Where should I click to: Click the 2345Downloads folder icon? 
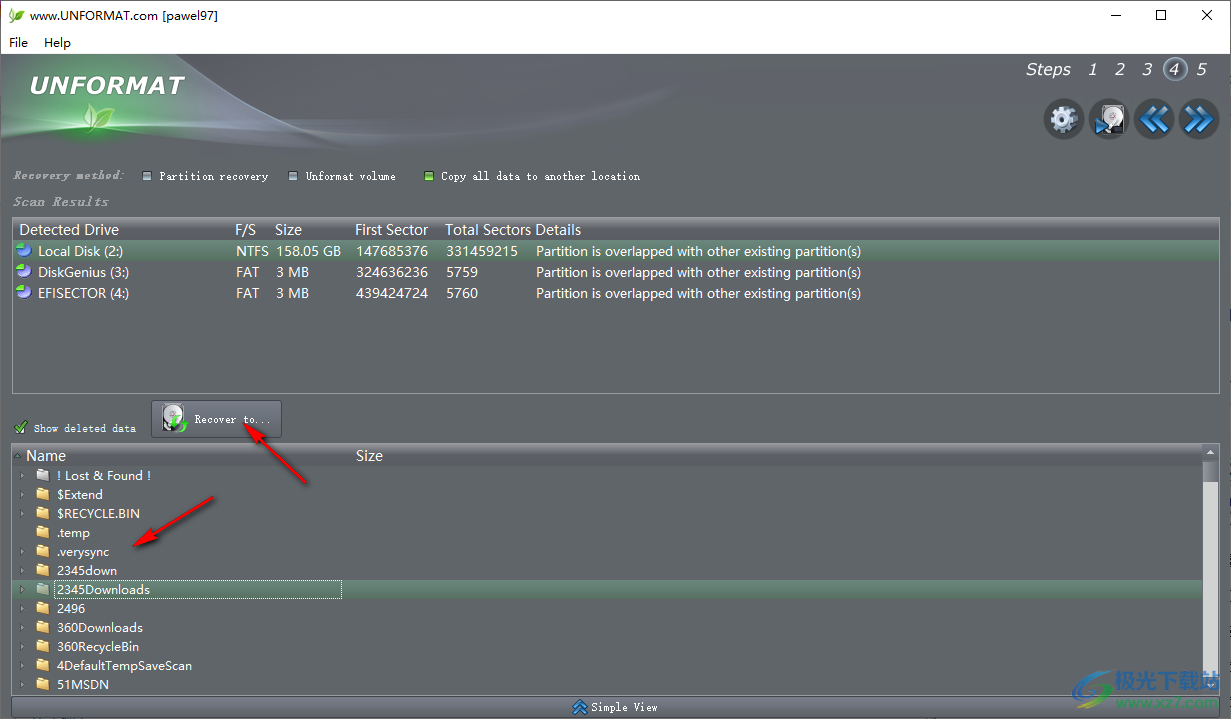click(42, 589)
